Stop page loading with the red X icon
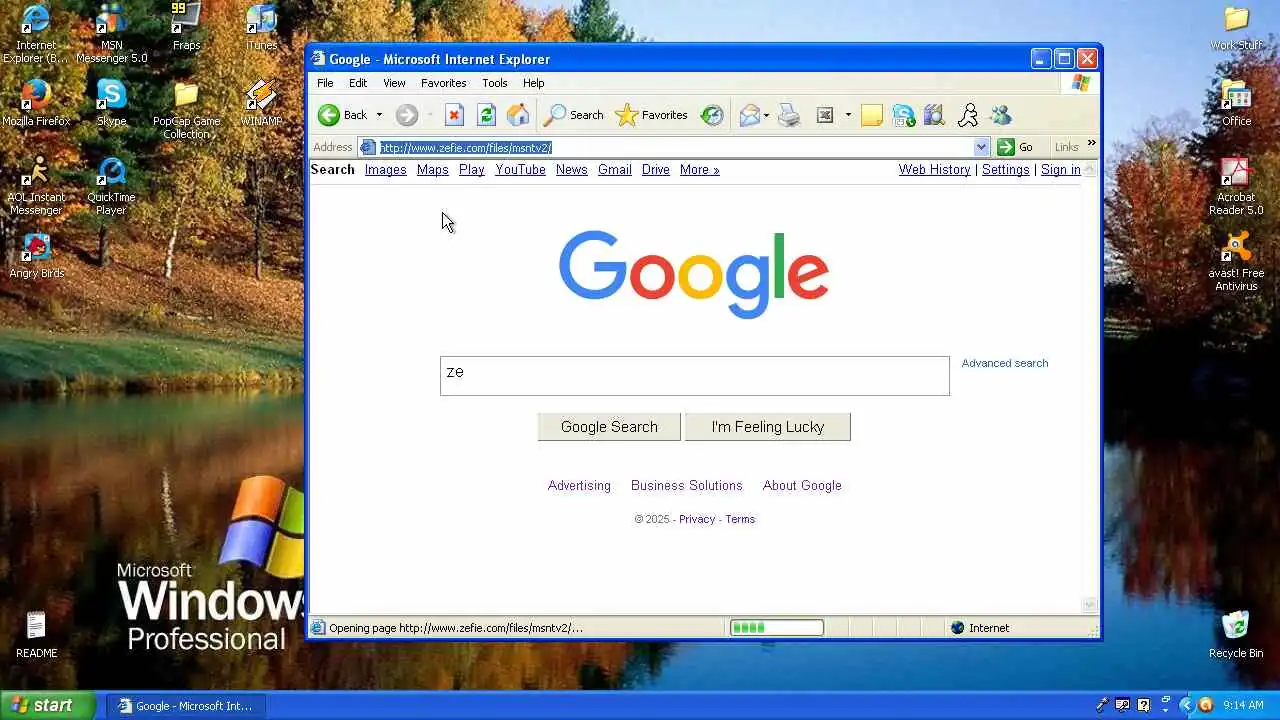This screenshot has height=720, width=1280. pos(454,115)
